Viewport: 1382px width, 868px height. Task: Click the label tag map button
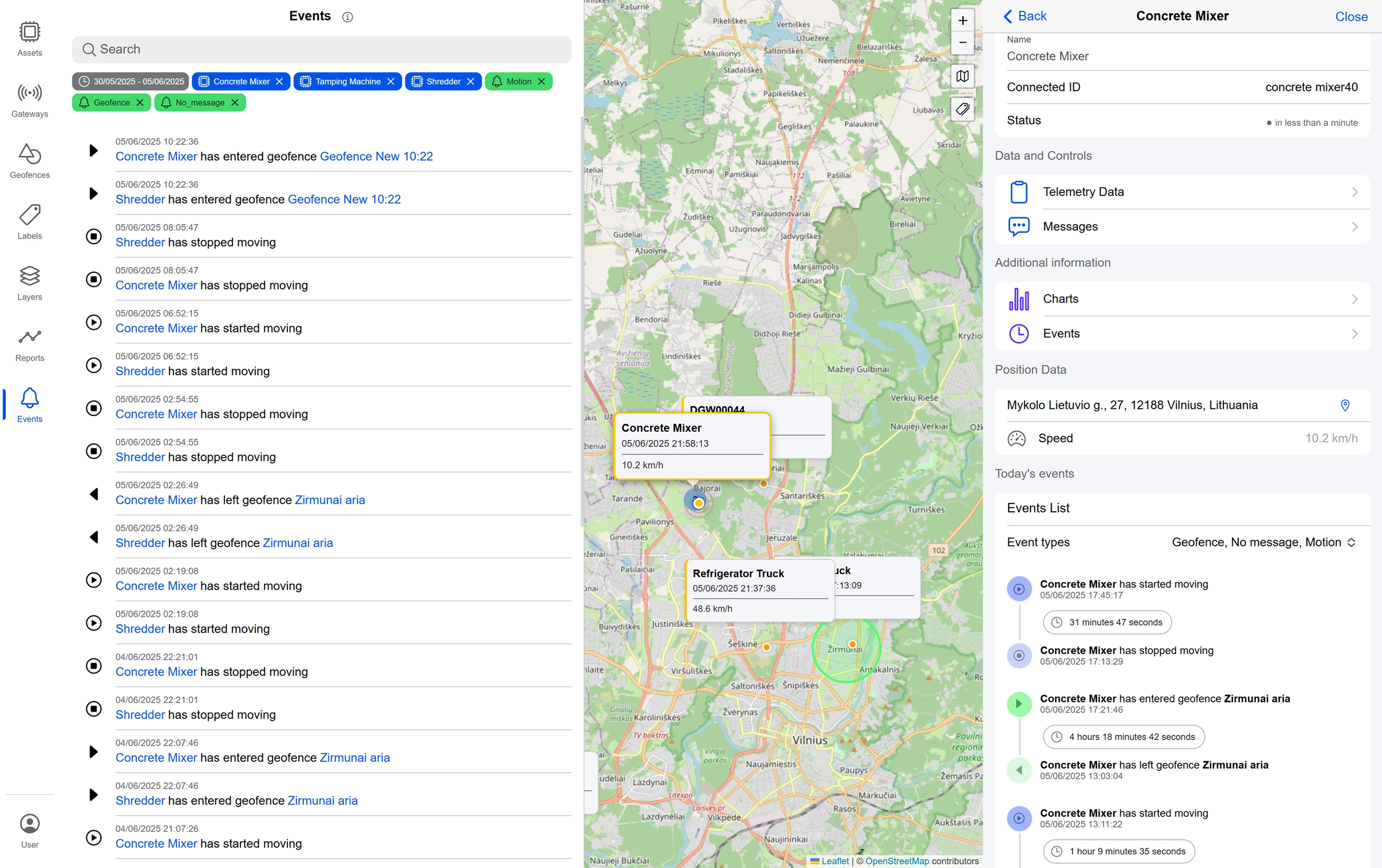tap(962, 109)
